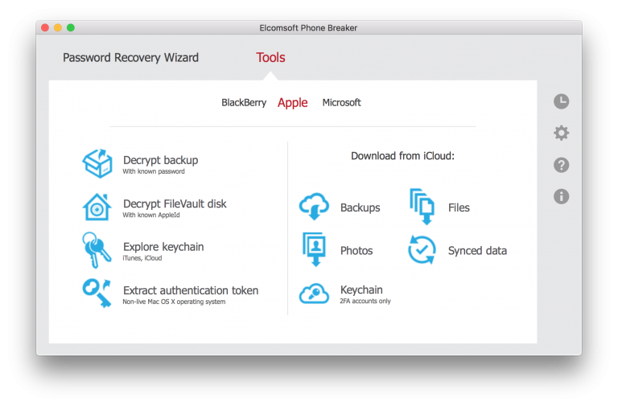Click the iCloud Backups cloud icon
This screenshot has height=407, width=618.
[314, 207]
